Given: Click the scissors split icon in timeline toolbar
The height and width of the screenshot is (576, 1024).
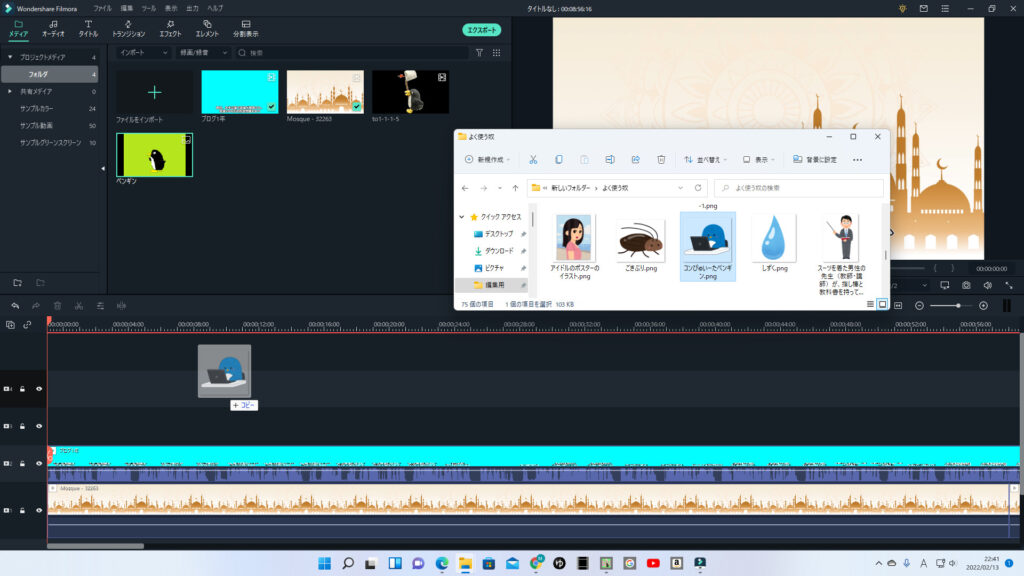Looking at the screenshot, I should click(79, 306).
